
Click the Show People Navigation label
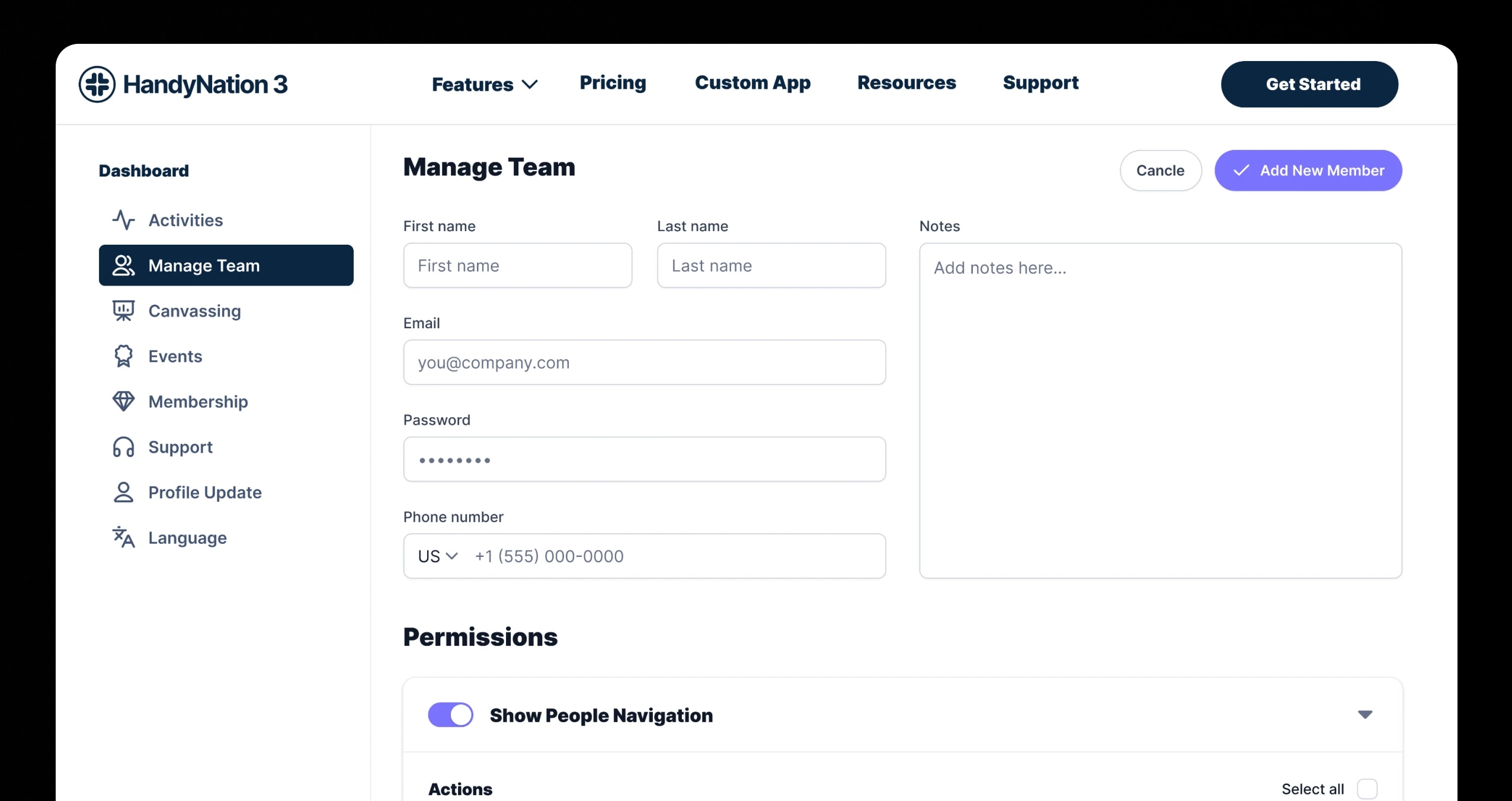coord(601,715)
